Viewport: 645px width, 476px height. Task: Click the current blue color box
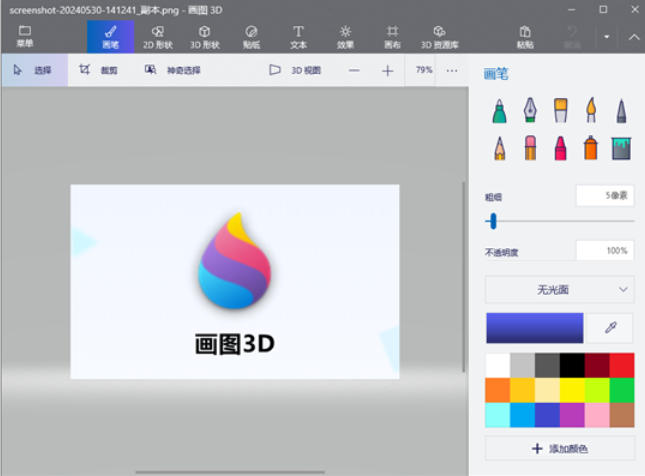click(534, 328)
